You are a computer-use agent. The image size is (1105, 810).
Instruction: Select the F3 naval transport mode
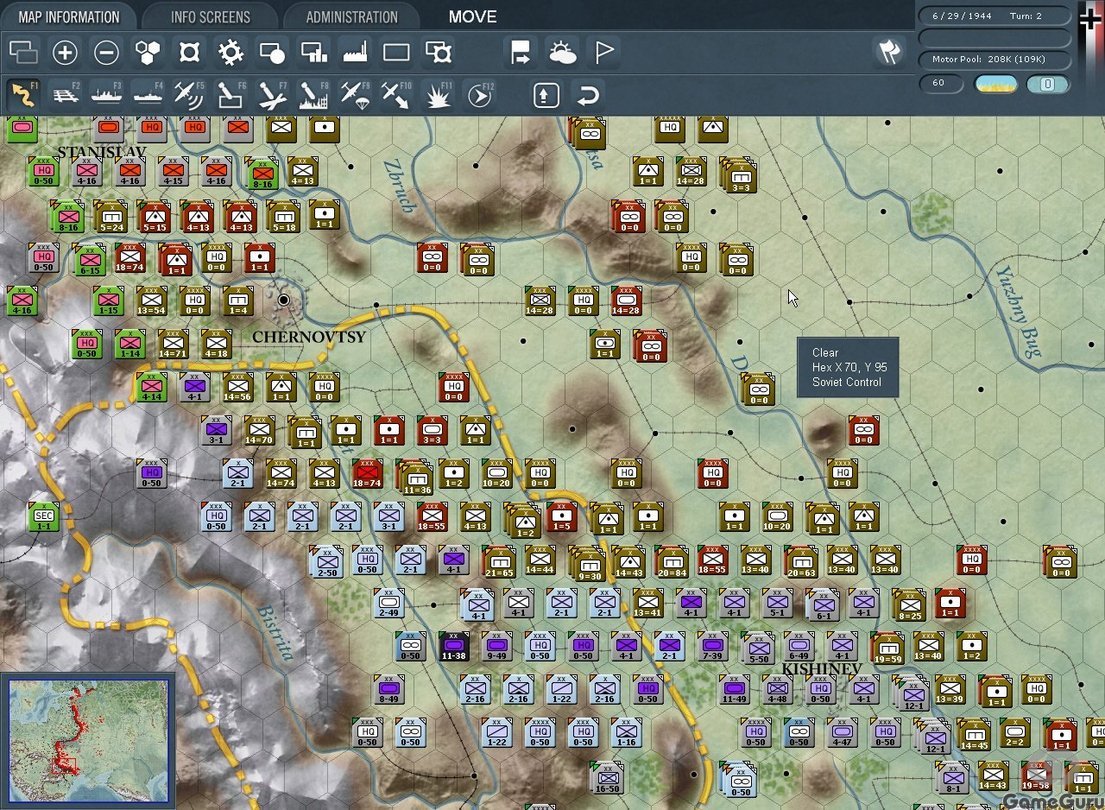tap(106, 94)
